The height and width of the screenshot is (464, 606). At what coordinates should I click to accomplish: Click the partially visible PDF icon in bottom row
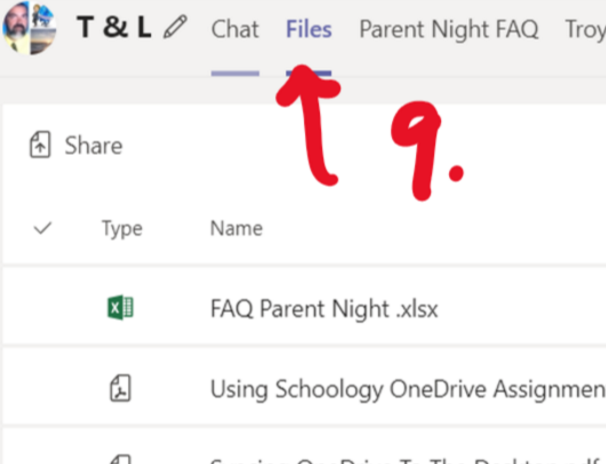pyautogui.click(x=120, y=459)
